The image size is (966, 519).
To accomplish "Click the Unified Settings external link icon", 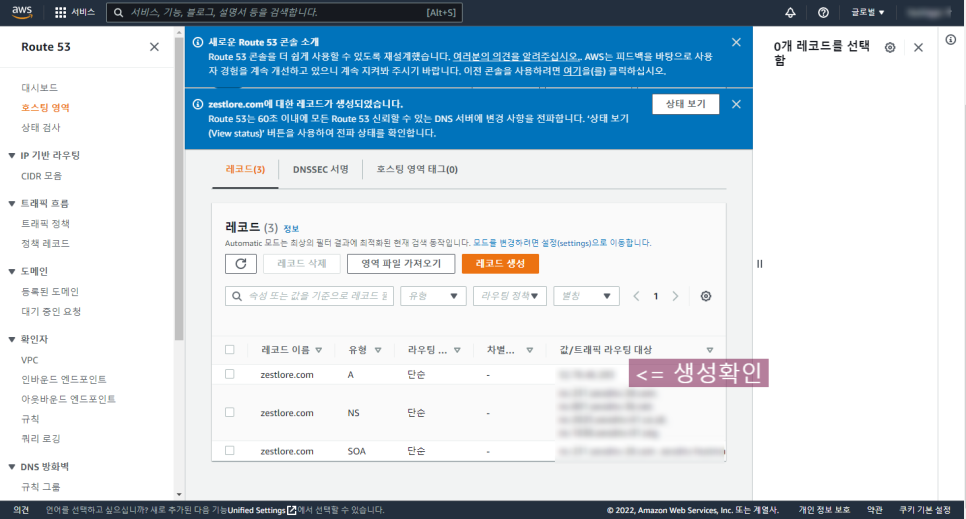I will pyautogui.click(x=292, y=510).
